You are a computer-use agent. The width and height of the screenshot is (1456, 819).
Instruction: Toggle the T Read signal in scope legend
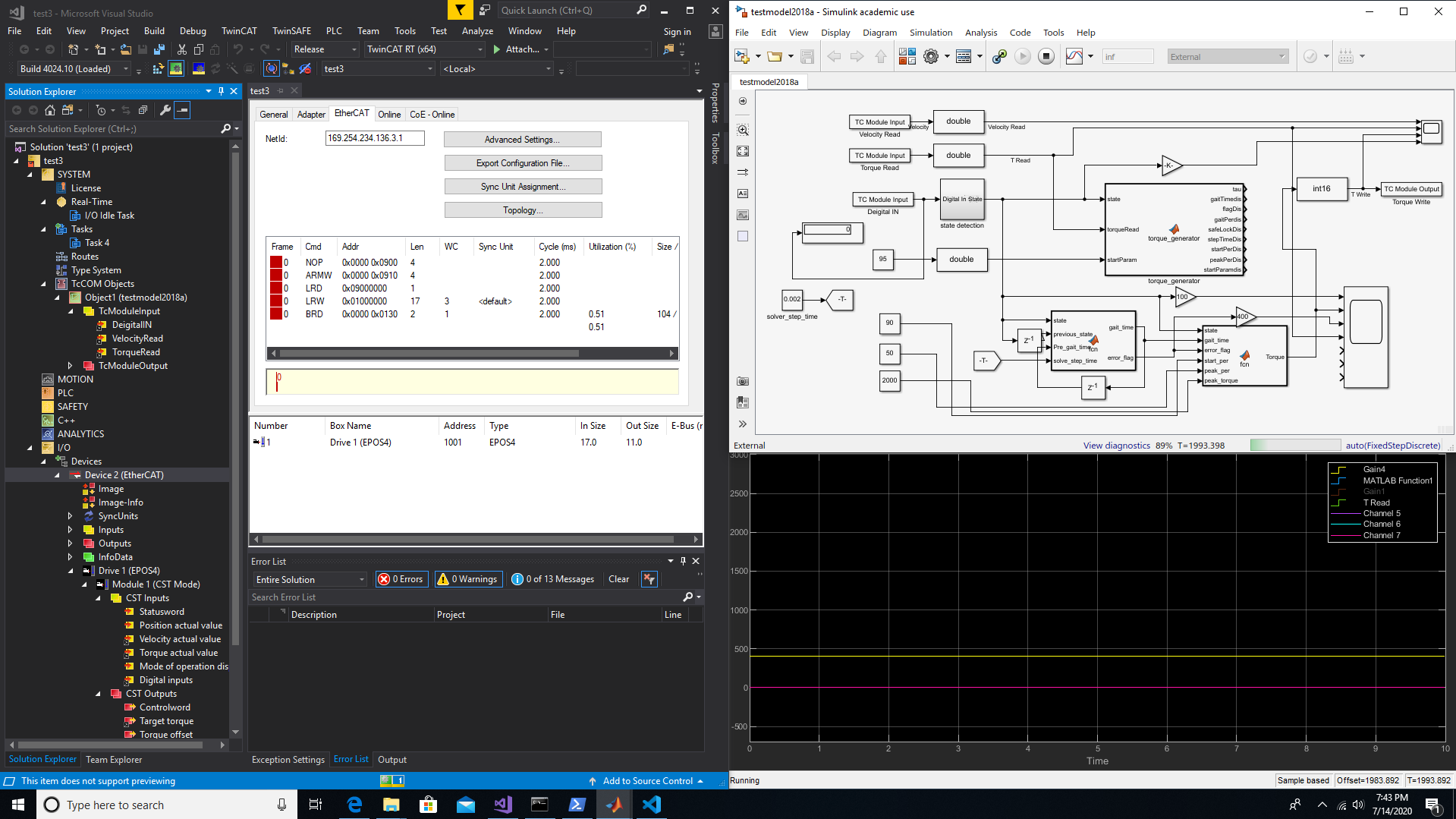coord(1376,502)
